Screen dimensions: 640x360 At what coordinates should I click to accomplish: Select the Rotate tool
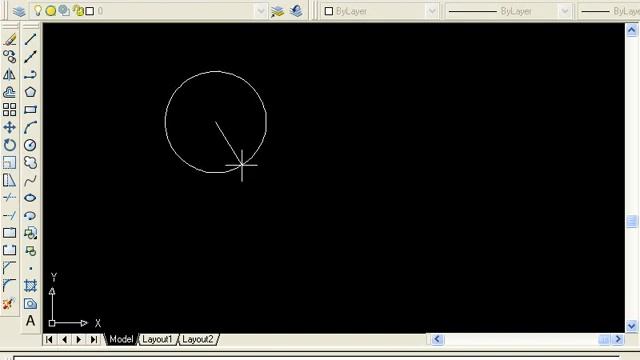[x=9, y=145]
